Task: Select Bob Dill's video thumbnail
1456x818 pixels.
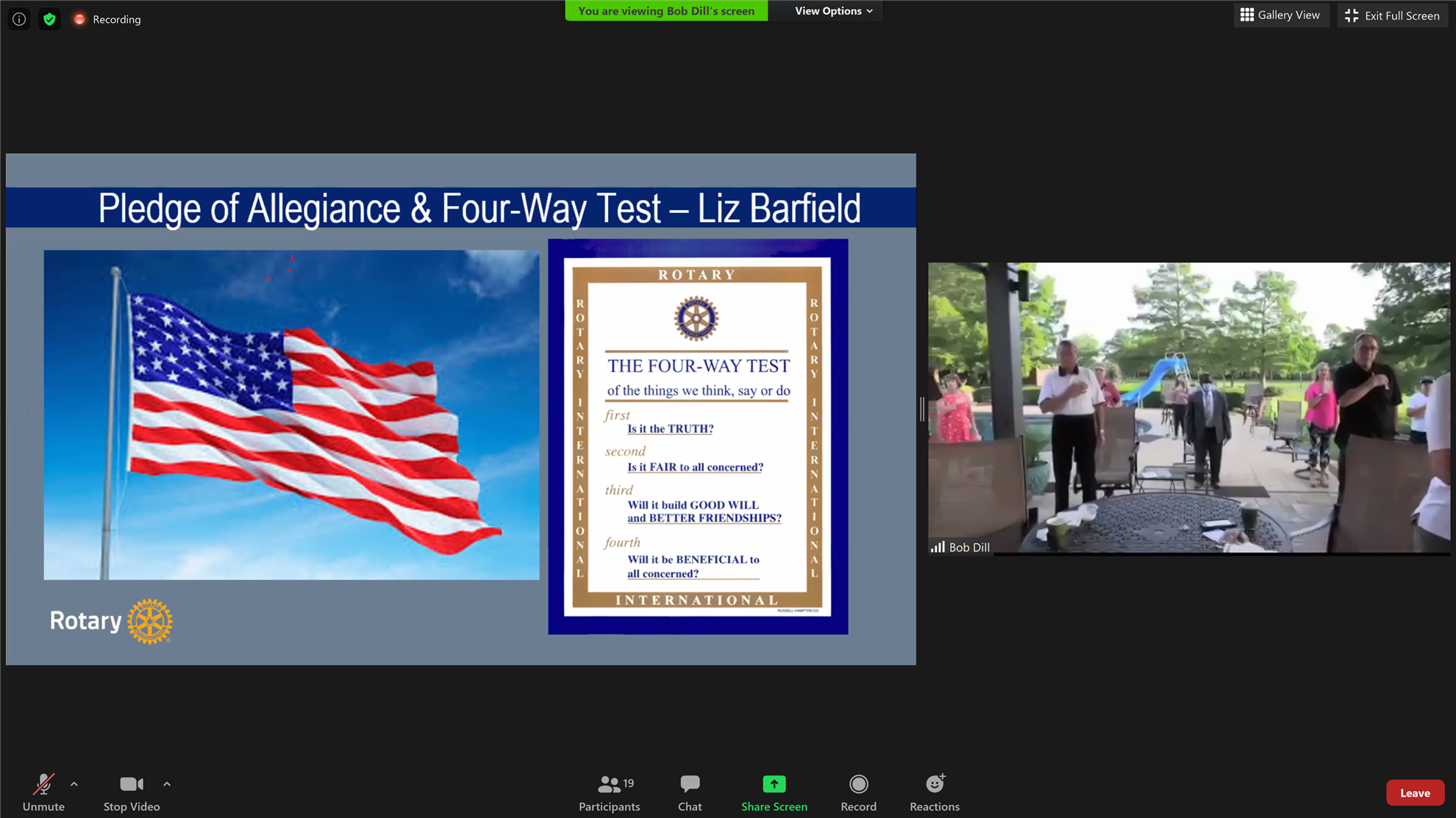Action: (1188, 408)
